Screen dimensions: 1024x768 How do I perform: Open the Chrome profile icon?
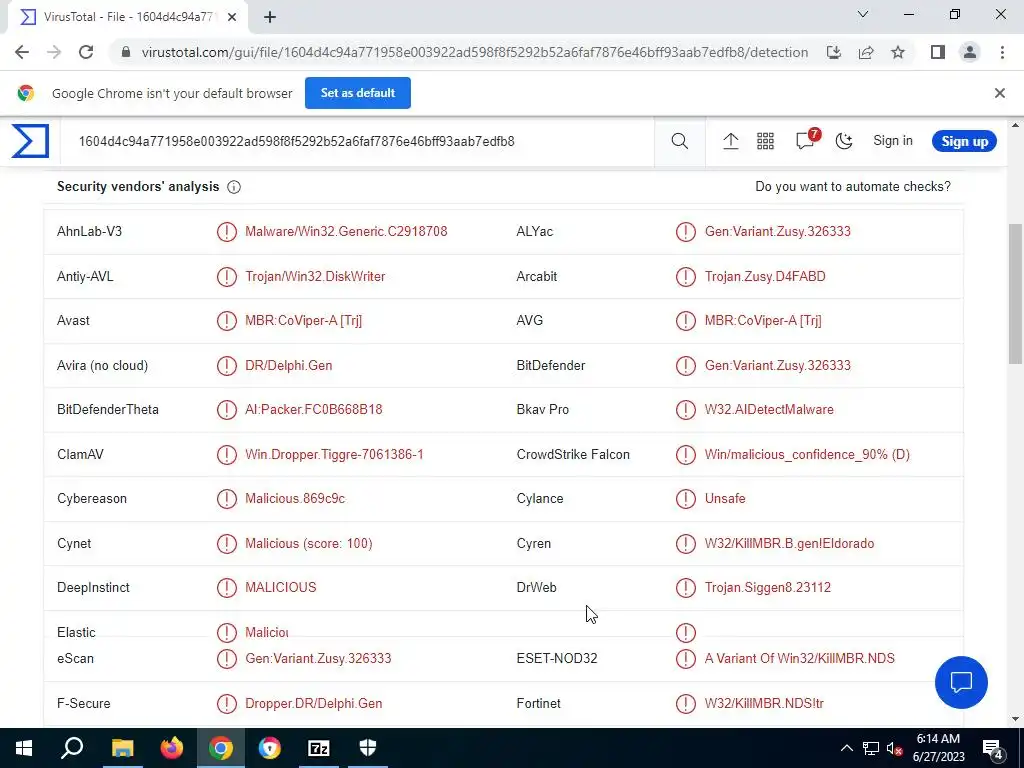[x=970, y=52]
